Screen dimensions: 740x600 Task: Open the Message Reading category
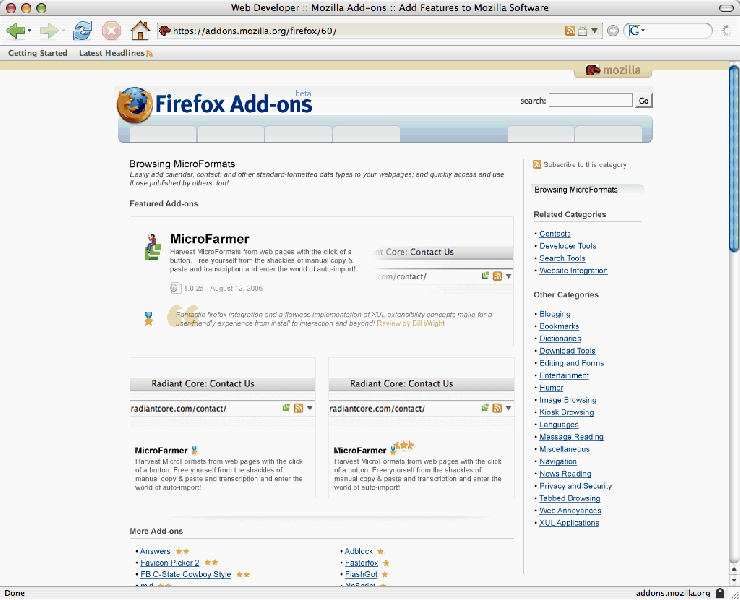point(571,437)
